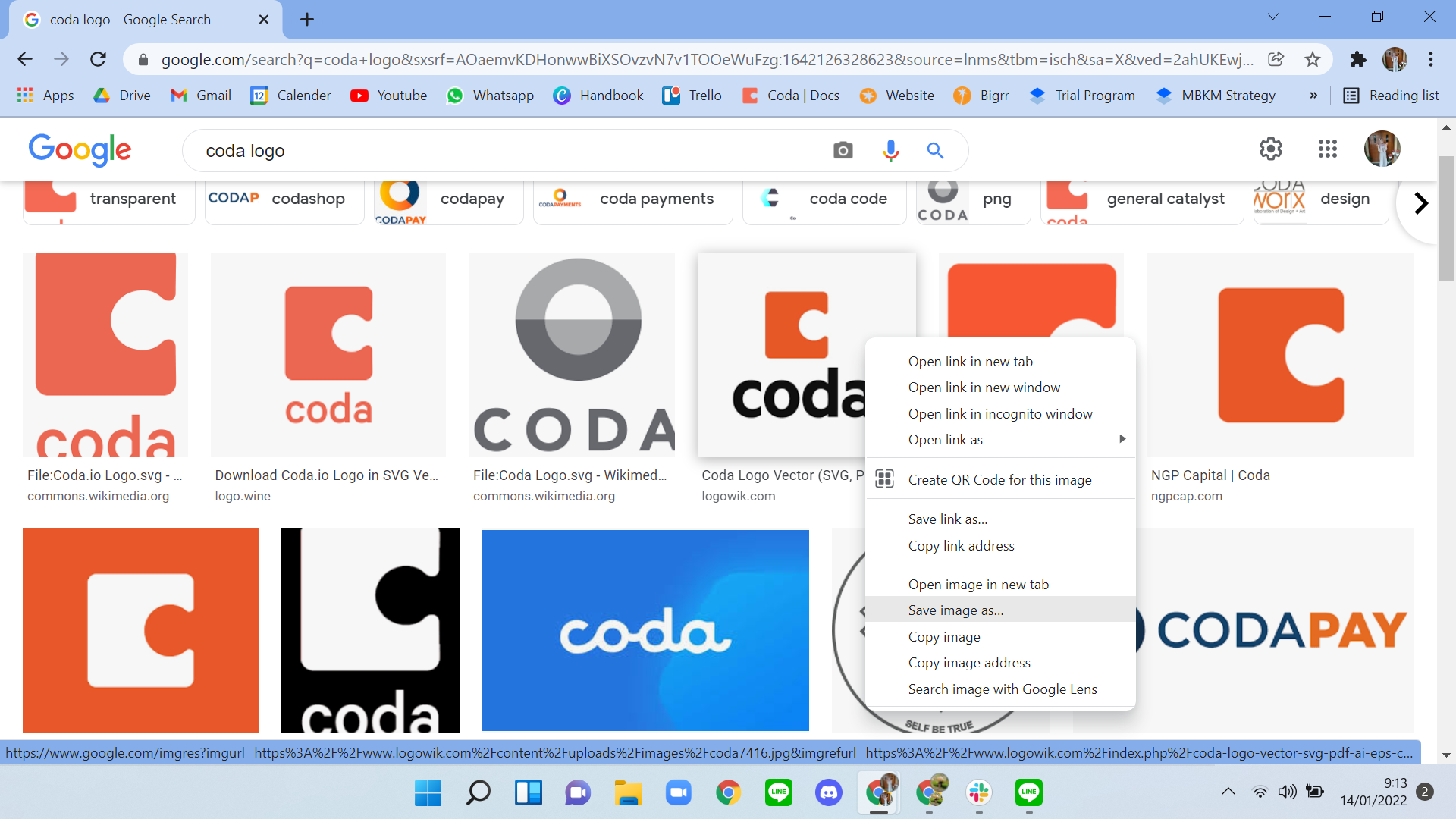Open the Bigrr bookmark
The image size is (1456, 819).
coord(981,95)
